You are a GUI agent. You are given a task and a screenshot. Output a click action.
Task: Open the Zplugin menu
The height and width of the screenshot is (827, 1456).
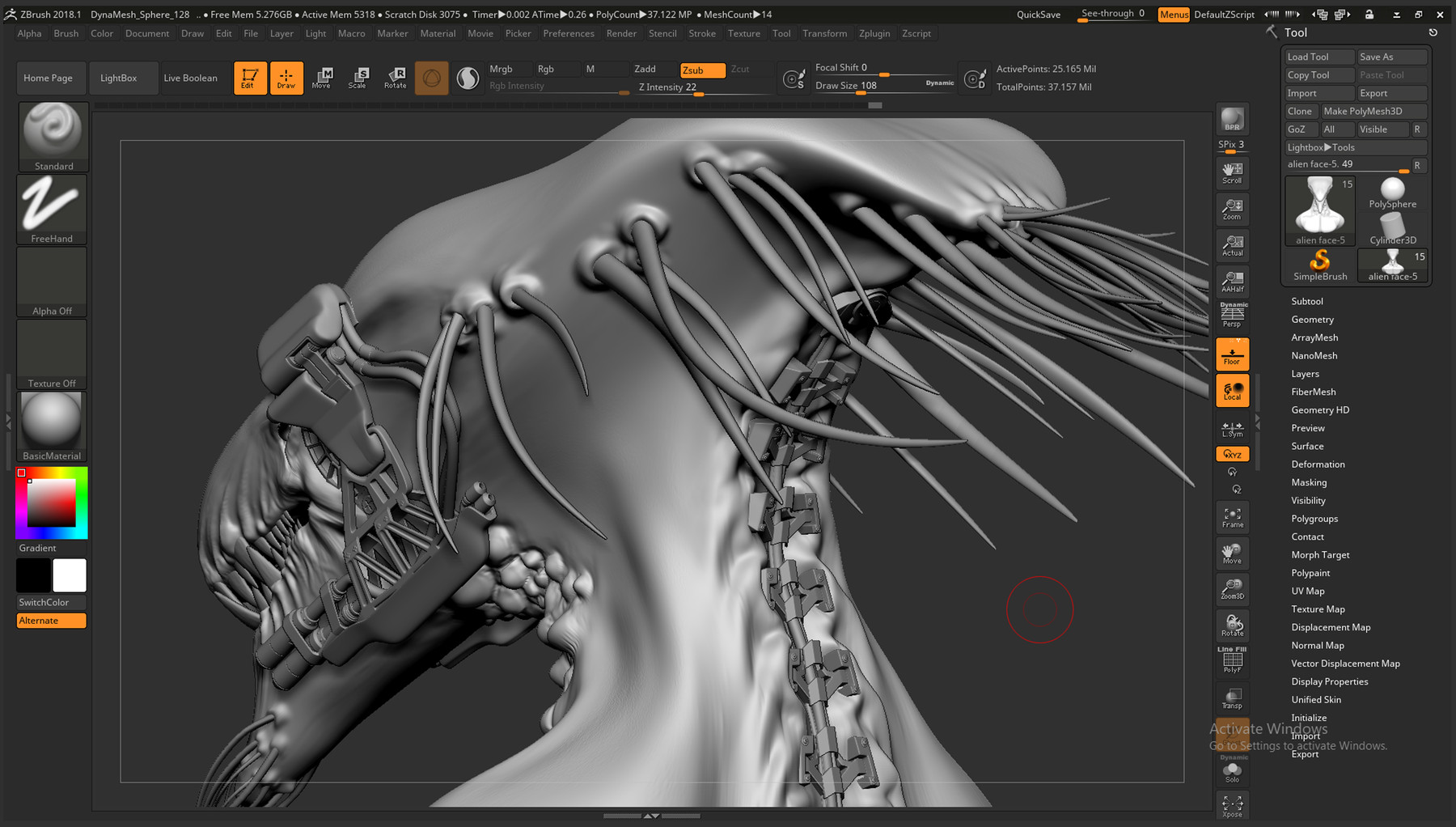pyautogui.click(x=874, y=33)
